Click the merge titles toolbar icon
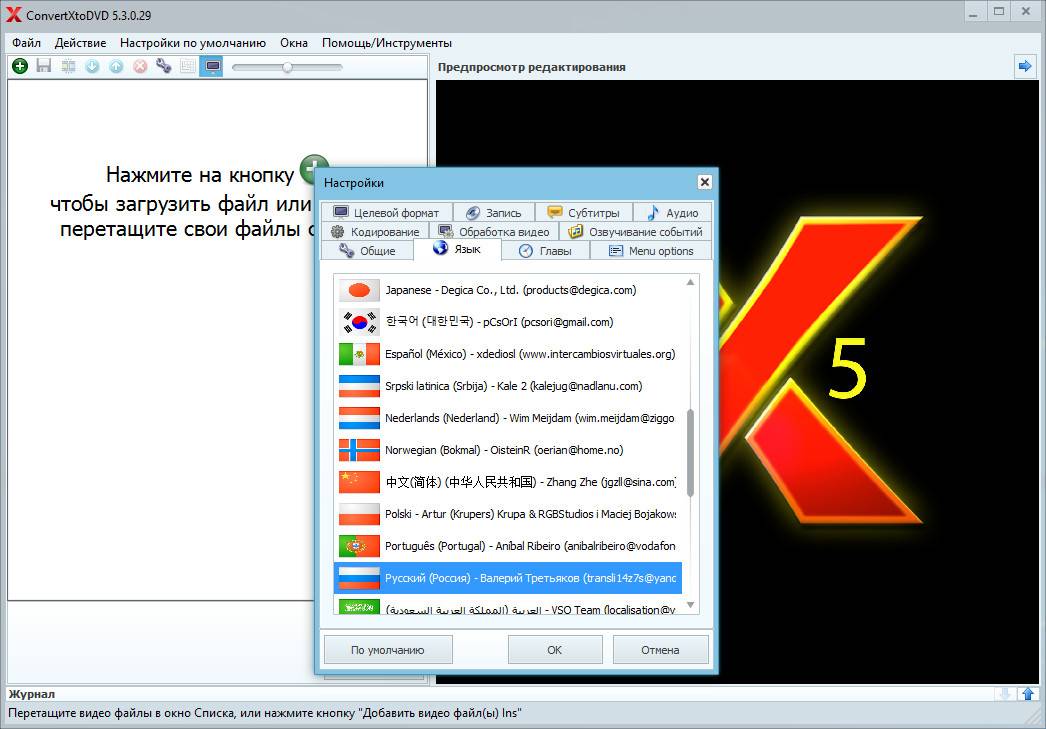Viewport: 1046px width, 729px height. pos(68,66)
